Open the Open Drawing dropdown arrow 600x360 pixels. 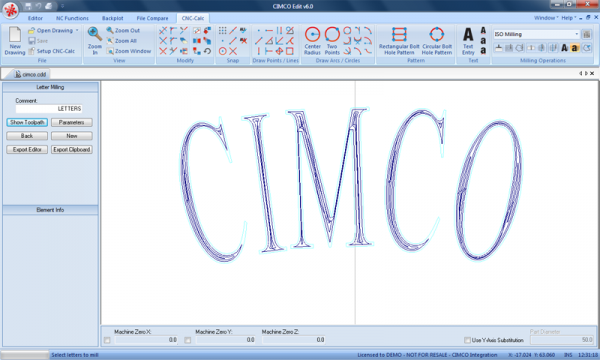[x=77, y=30]
